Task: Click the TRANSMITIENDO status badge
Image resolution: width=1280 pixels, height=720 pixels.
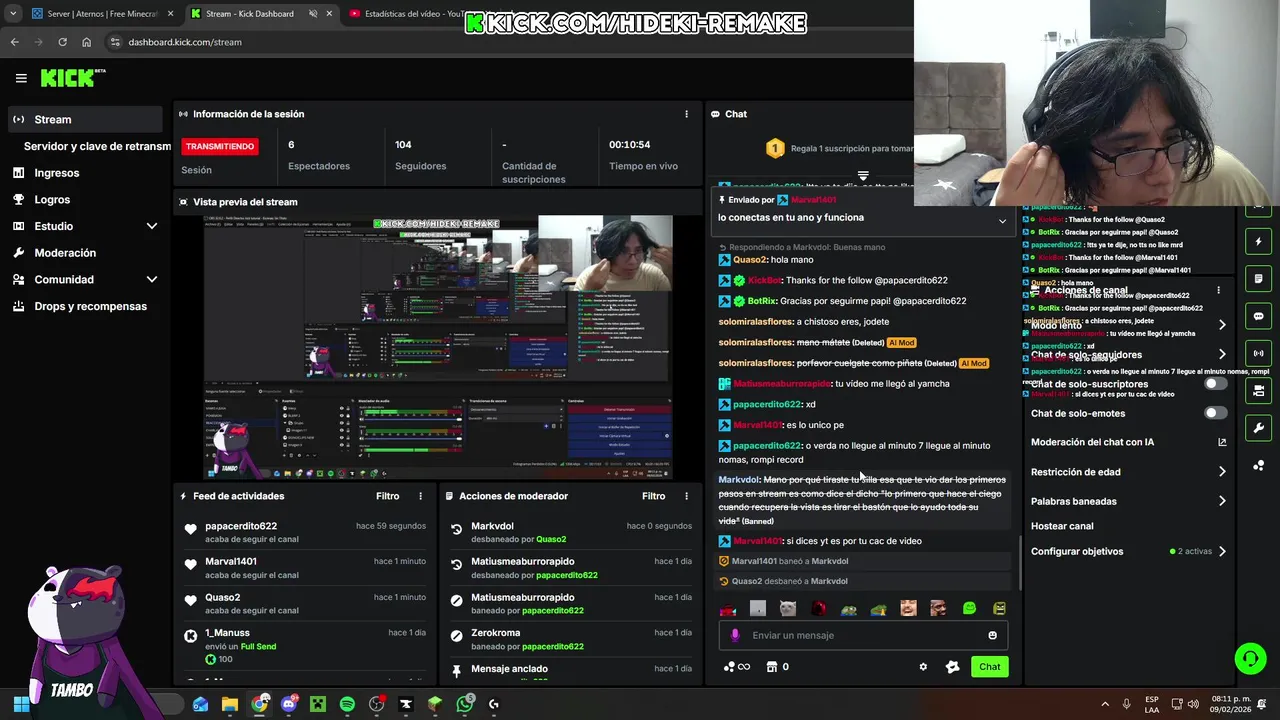Action: [220, 146]
